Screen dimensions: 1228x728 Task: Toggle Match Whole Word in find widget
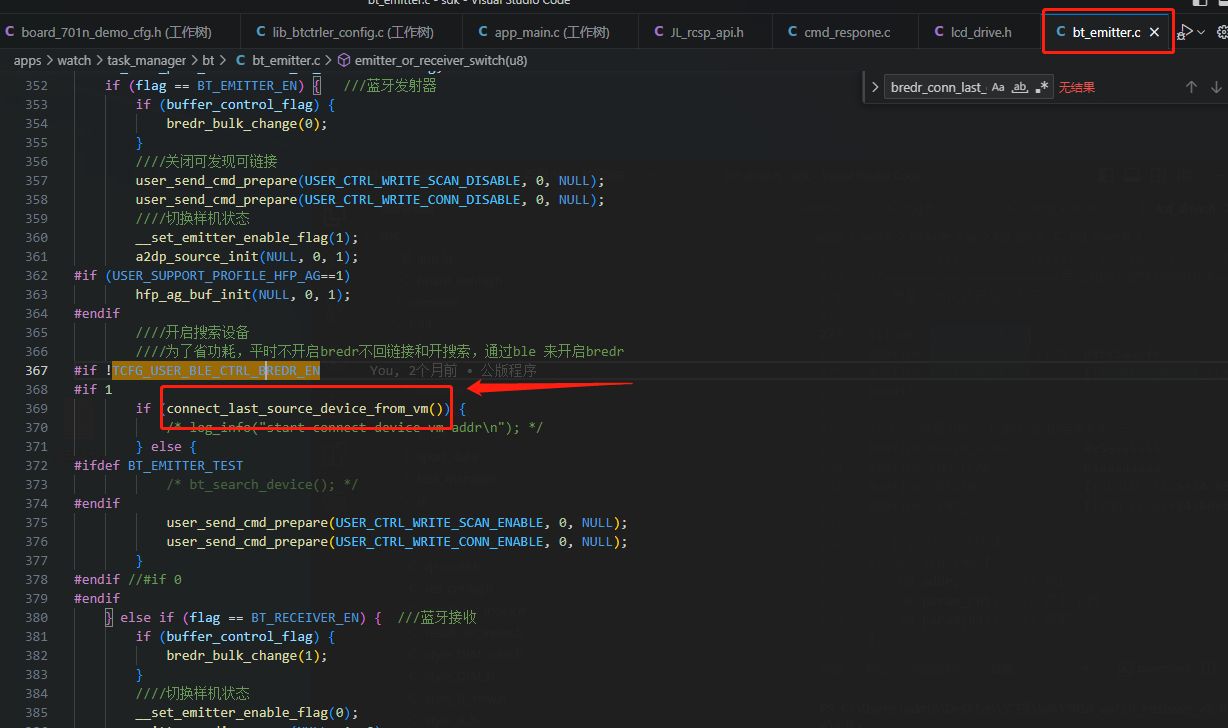pos(1020,87)
